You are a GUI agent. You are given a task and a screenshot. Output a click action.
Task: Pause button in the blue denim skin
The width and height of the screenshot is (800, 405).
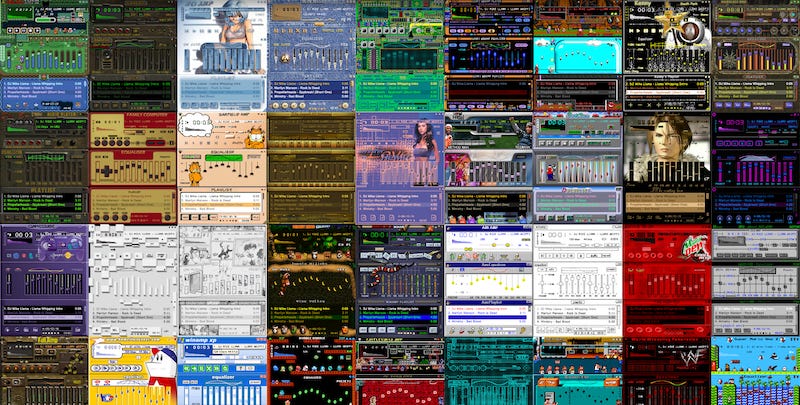[x=290, y=31]
